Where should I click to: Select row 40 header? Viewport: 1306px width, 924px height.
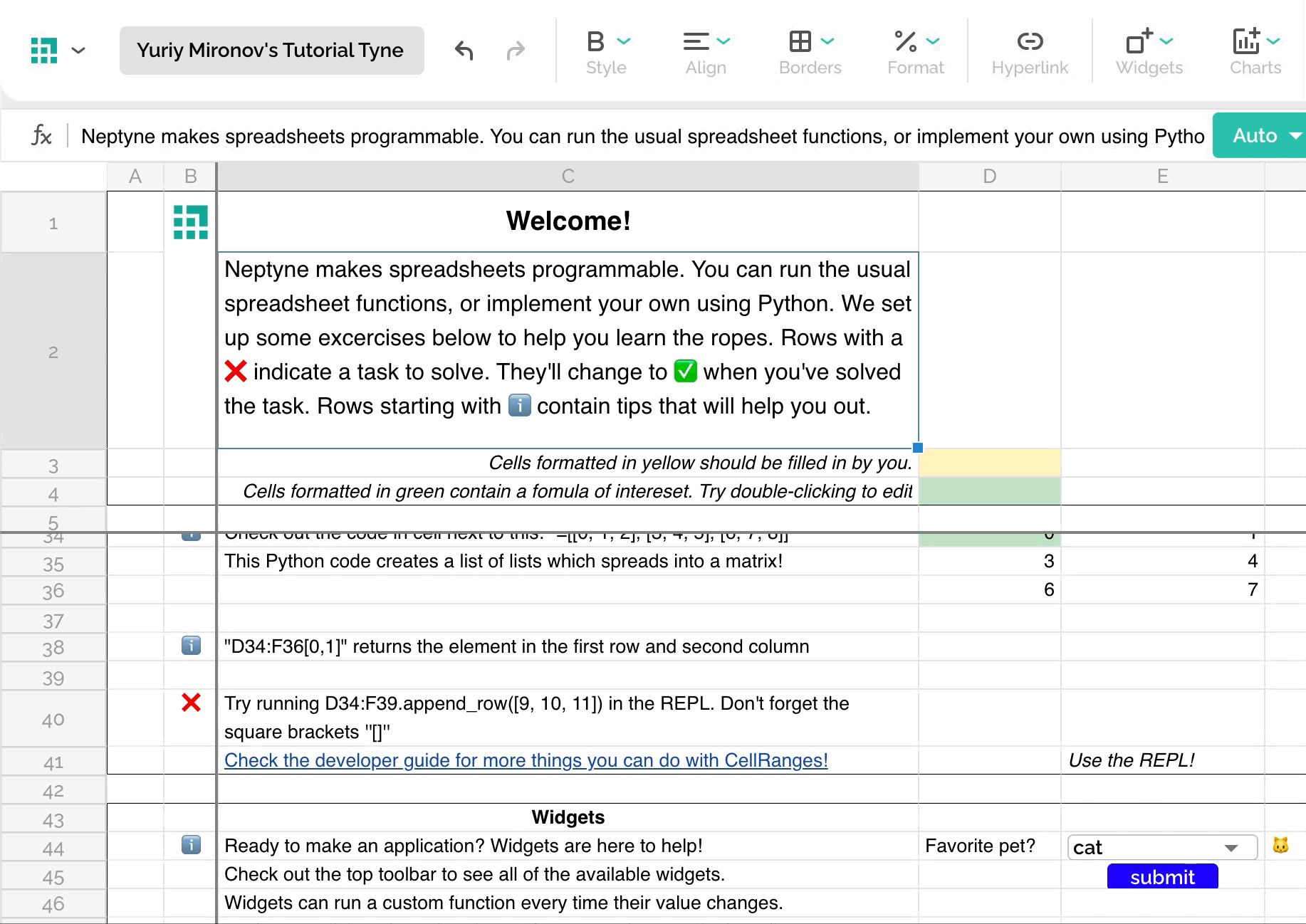pos(53,719)
